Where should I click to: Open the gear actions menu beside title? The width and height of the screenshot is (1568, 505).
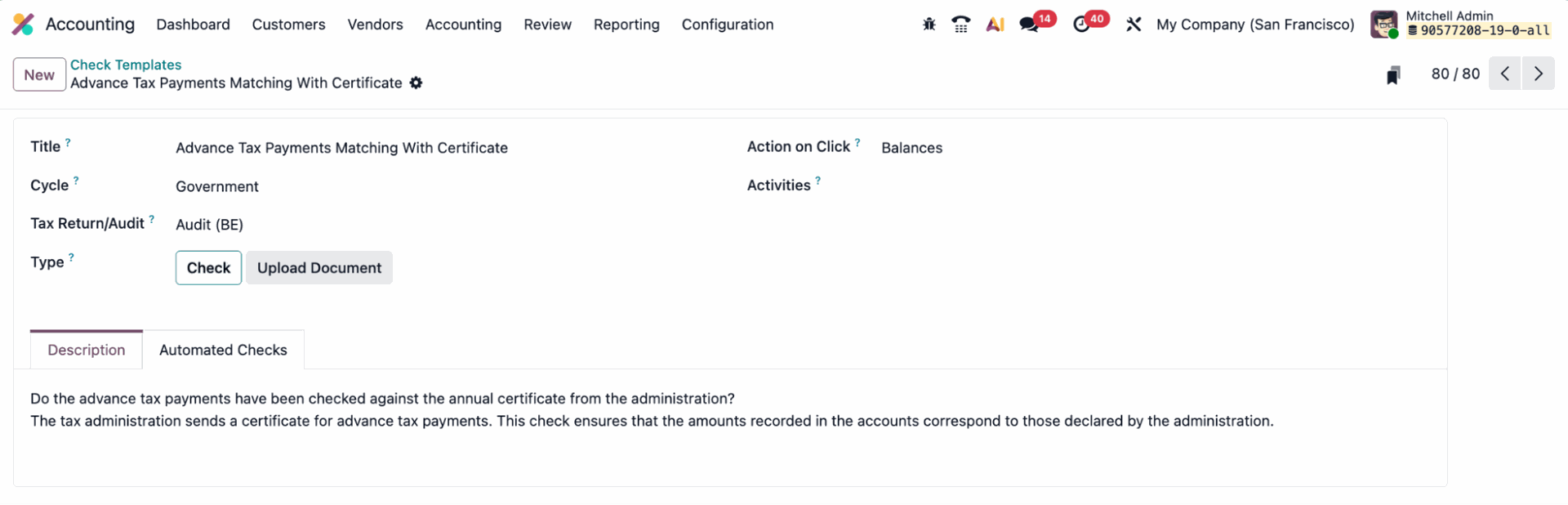[x=416, y=83]
